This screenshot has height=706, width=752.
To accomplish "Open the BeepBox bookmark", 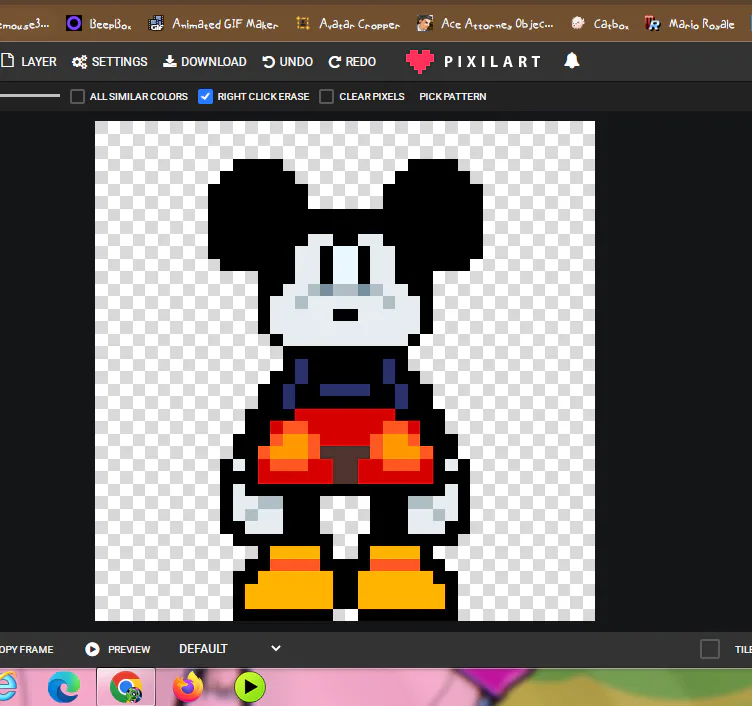I will pos(98,23).
